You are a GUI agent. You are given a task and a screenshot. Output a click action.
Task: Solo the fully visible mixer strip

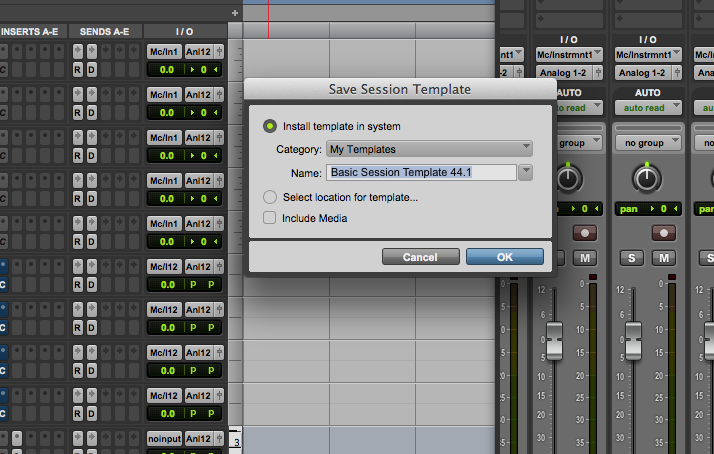pyautogui.click(x=632, y=258)
